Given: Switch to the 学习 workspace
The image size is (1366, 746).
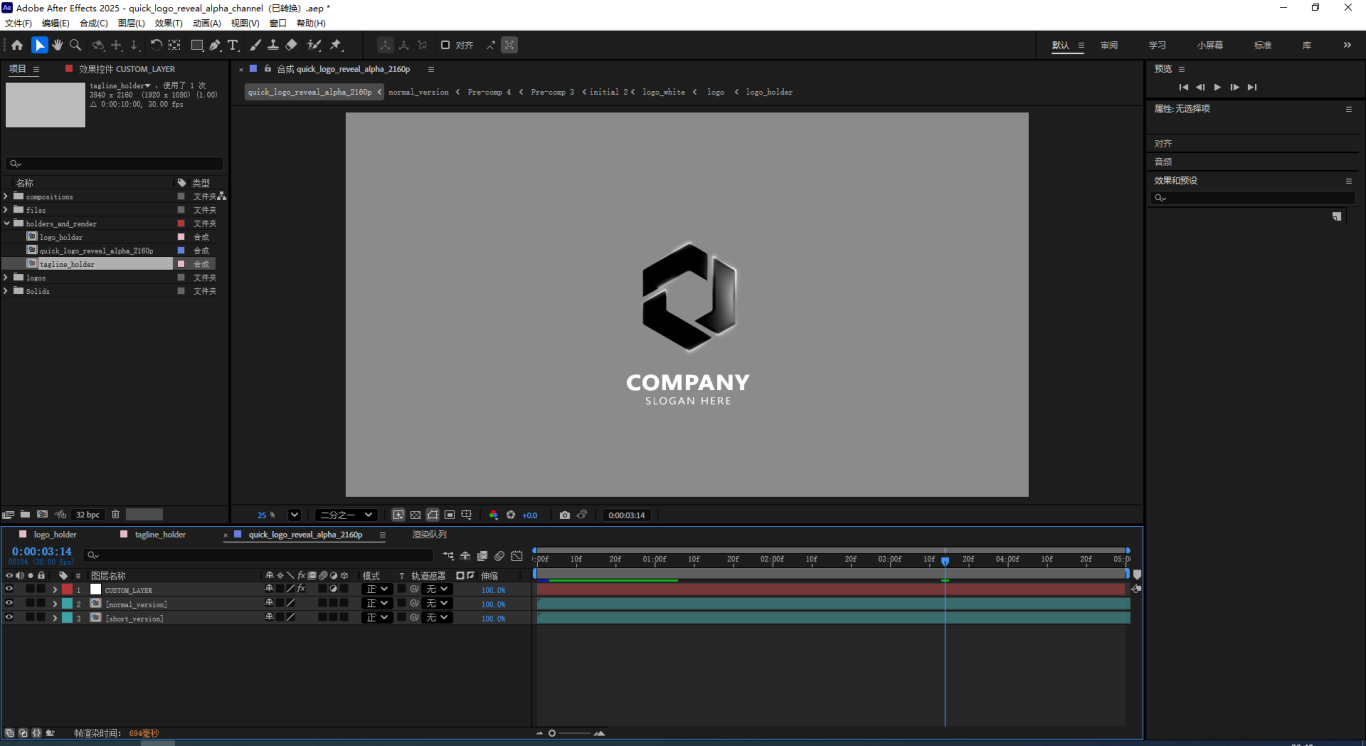Looking at the screenshot, I should (1157, 45).
